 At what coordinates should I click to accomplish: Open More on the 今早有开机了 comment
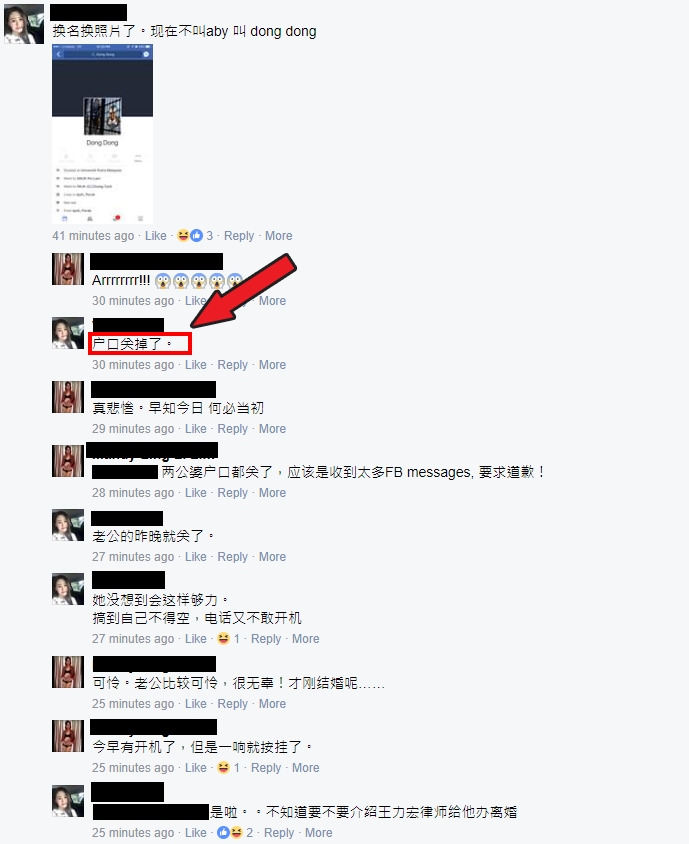[305, 768]
